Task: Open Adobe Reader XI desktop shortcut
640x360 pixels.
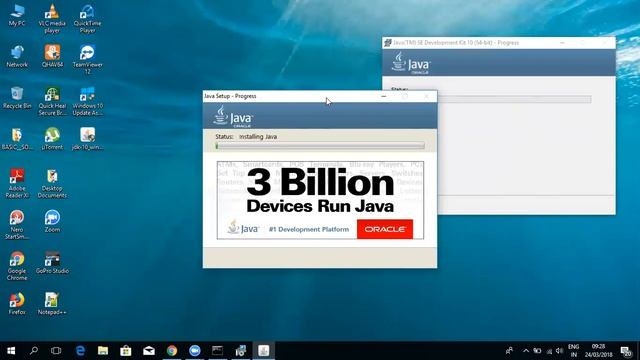Action: click(17, 184)
